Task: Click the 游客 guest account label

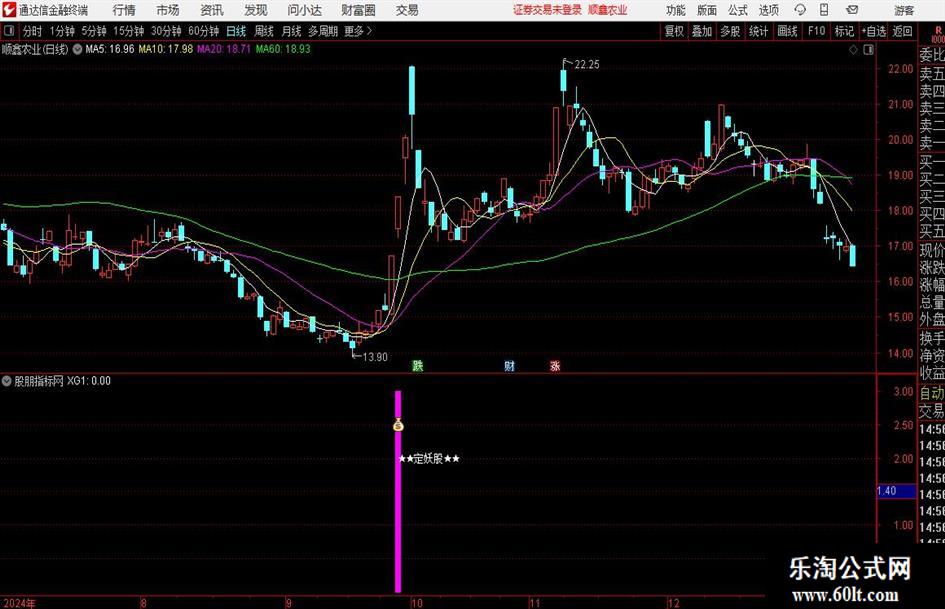Action: [904, 10]
